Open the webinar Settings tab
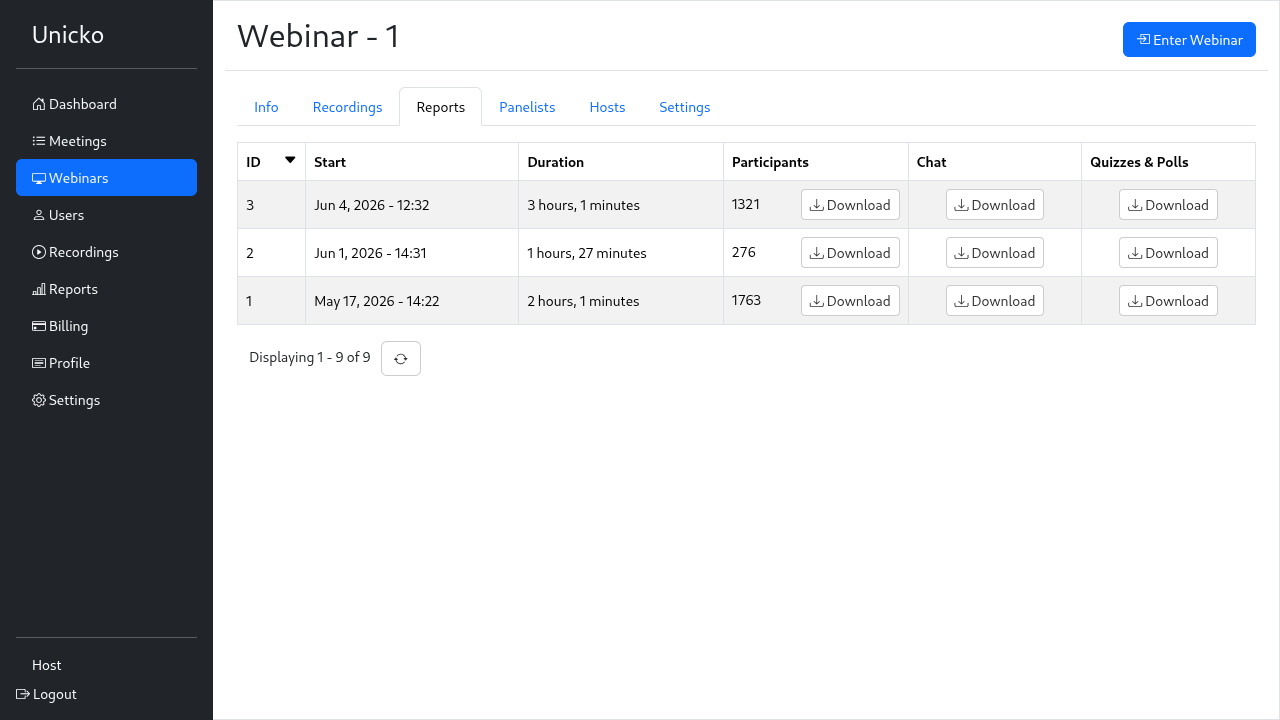The image size is (1280, 720). point(684,107)
